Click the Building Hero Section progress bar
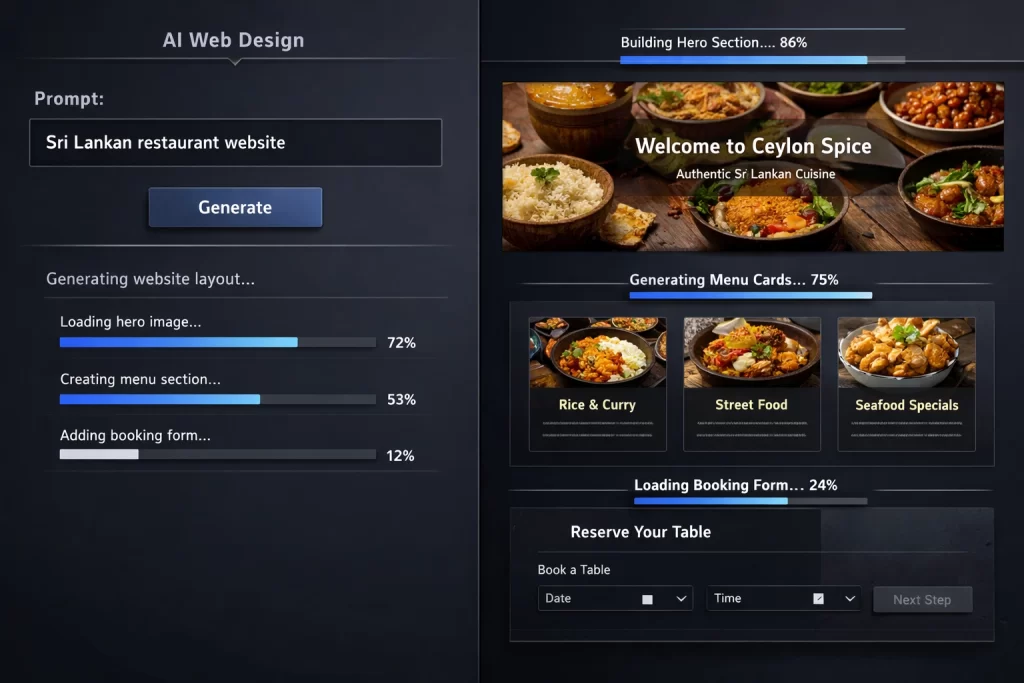 [762, 60]
